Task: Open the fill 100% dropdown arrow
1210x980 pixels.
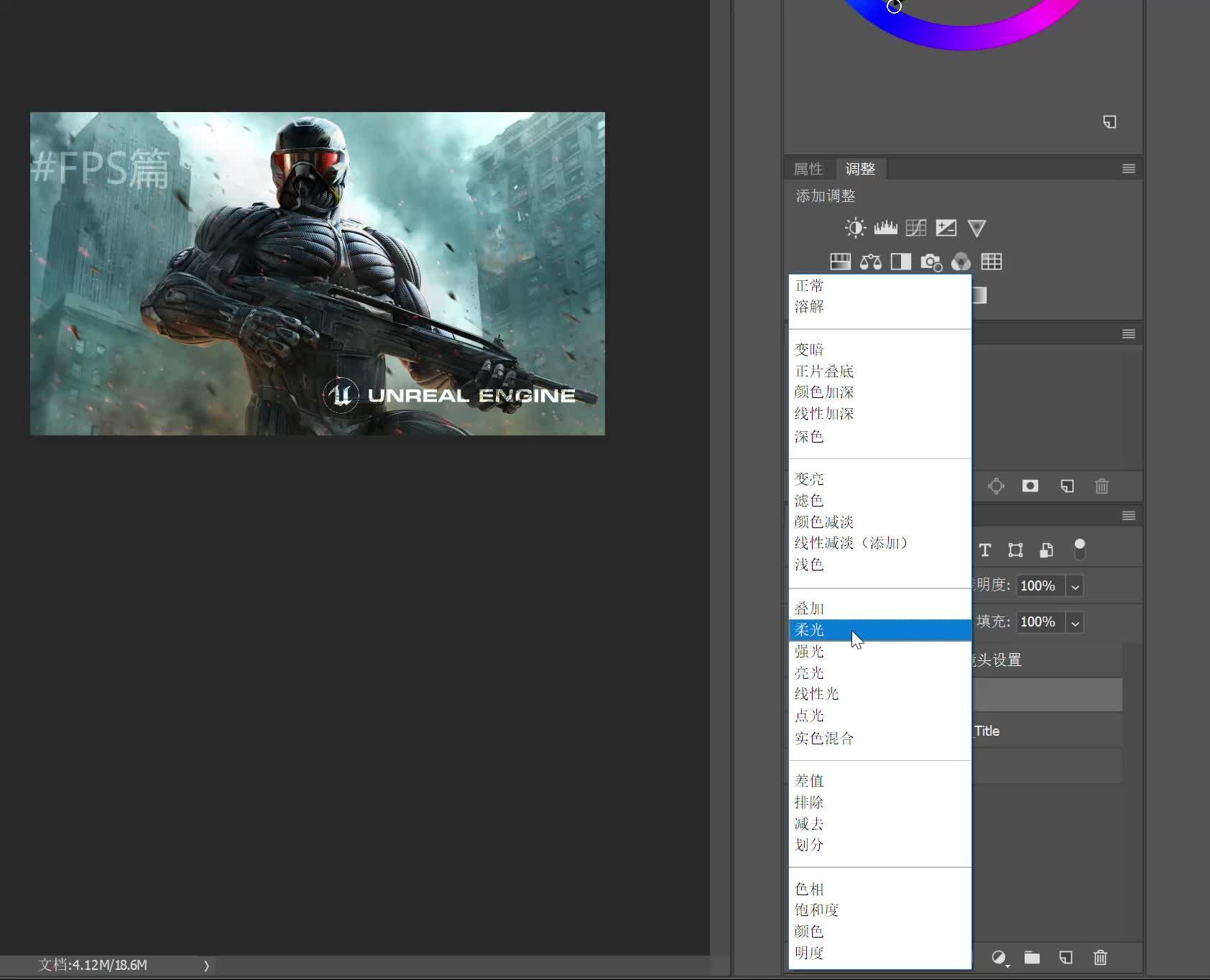Action: 1075,623
